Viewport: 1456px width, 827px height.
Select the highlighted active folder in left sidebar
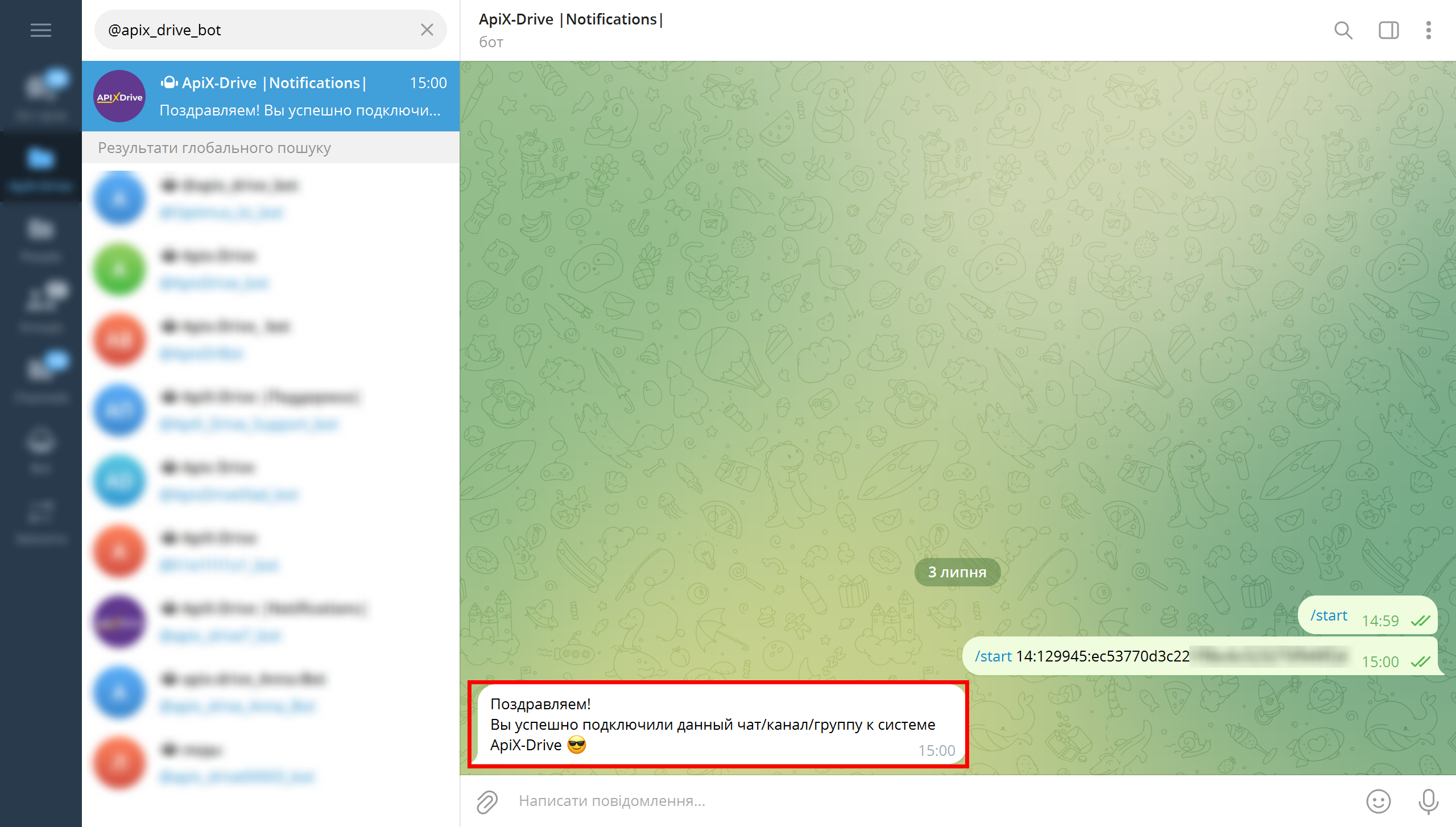(41, 167)
